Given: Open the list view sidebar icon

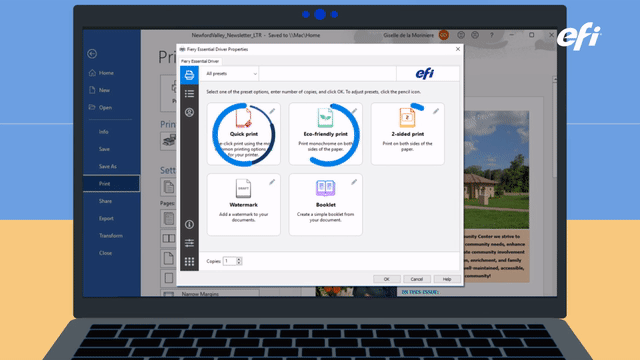Looking at the screenshot, I should point(189,94).
